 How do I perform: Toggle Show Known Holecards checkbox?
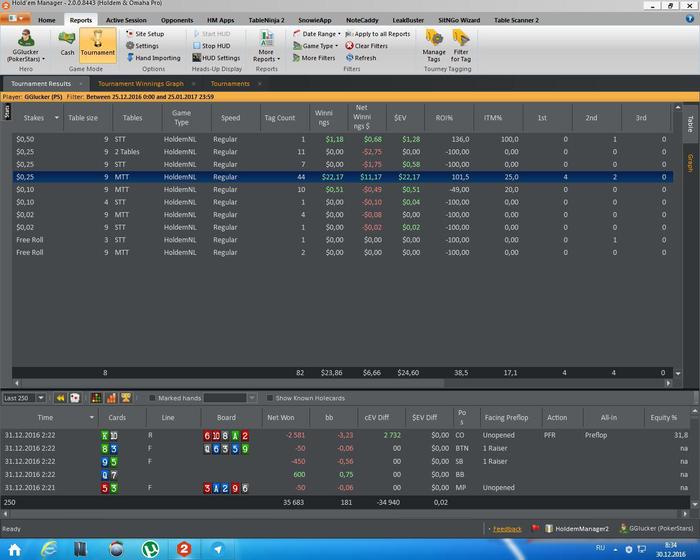(x=269, y=397)
